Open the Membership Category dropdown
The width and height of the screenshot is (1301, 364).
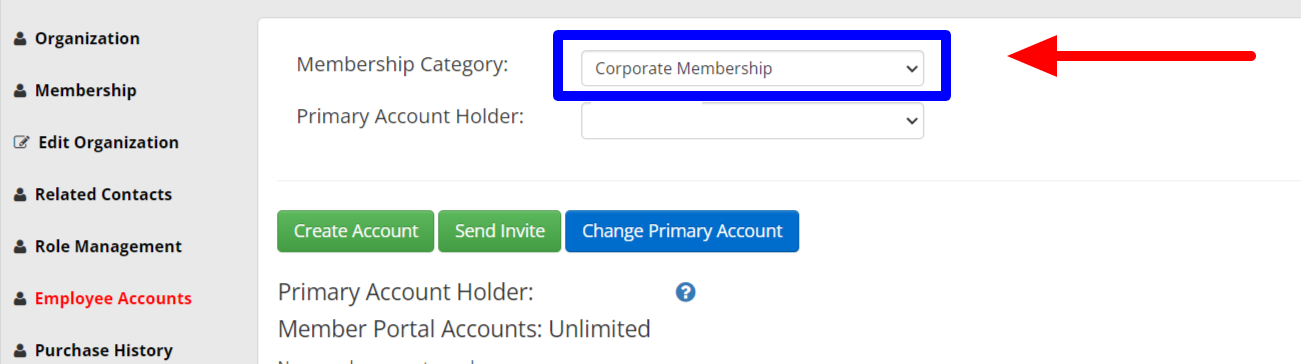click(752, 68)
